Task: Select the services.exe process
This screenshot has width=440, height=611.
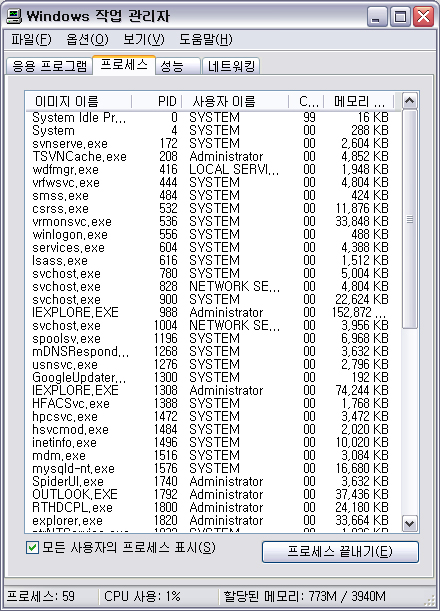Action: (212, 247)
